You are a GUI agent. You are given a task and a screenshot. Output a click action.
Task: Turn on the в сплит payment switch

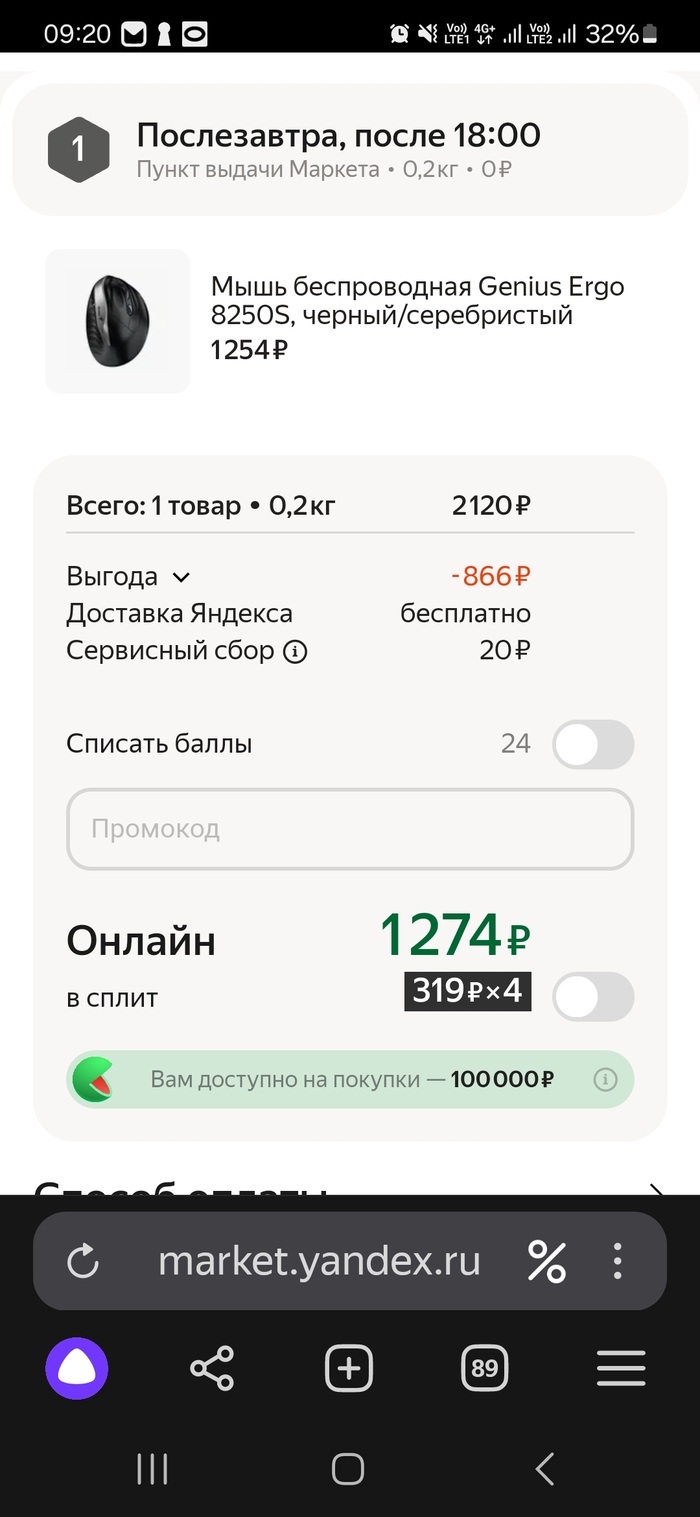click(x=593, y=997)
